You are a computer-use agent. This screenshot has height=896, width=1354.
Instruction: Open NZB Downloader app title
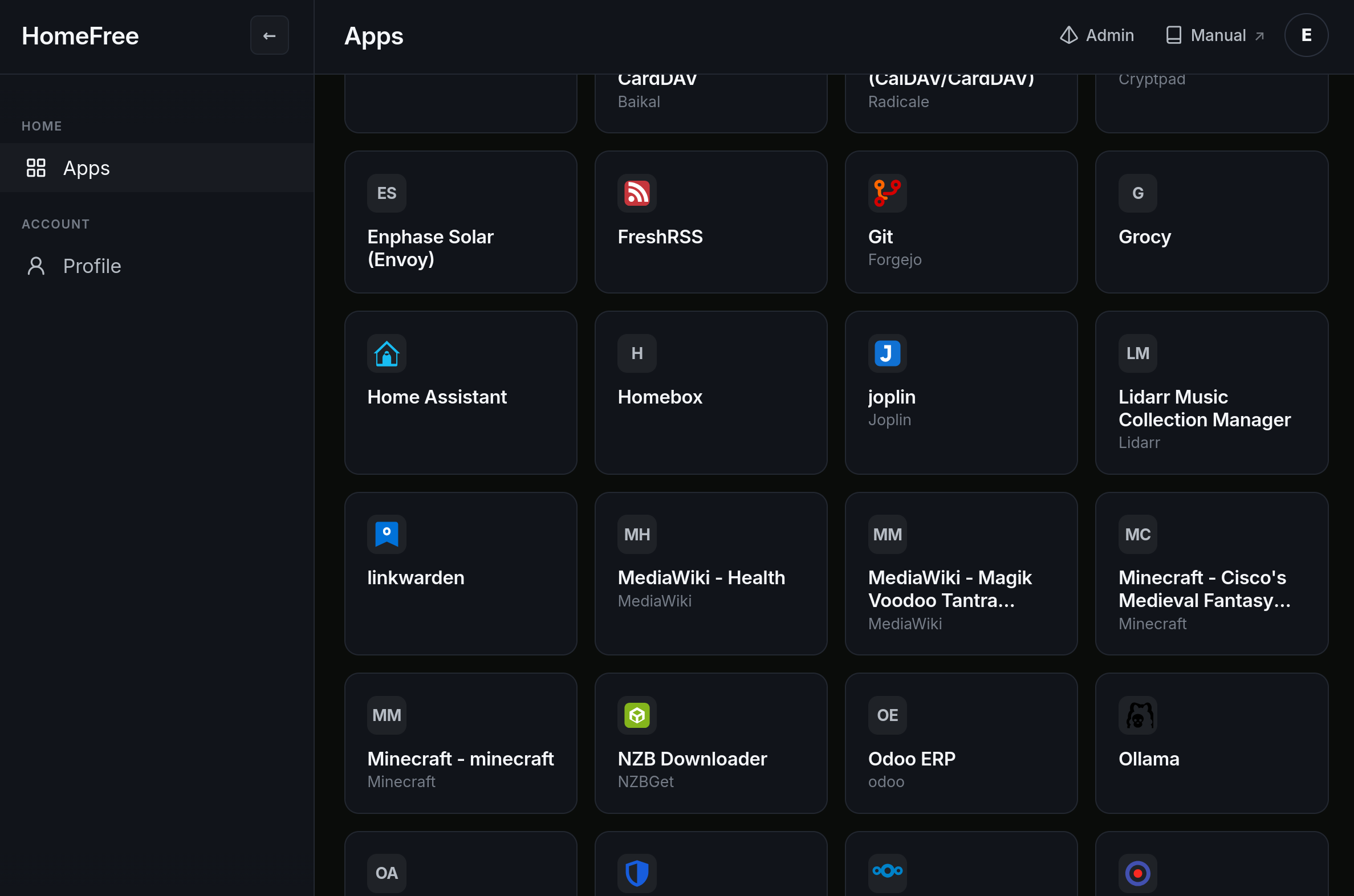(692, 759)
